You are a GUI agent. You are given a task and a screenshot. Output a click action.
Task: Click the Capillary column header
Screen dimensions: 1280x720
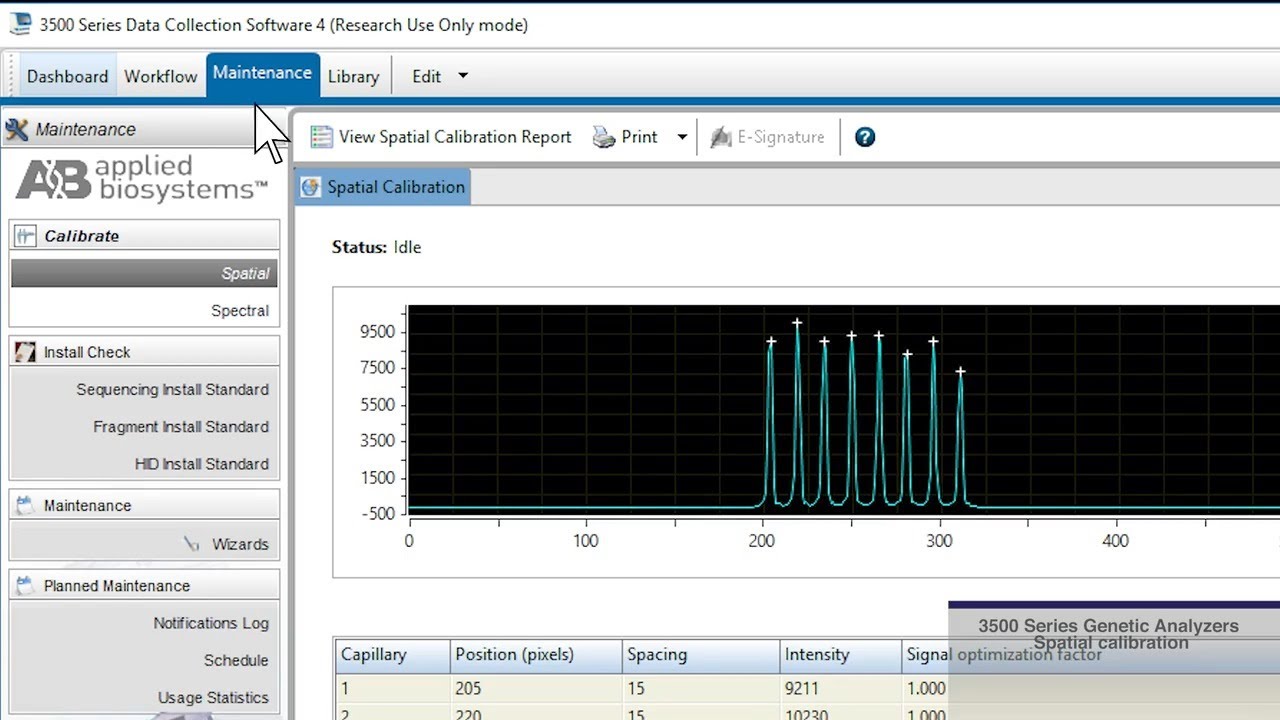(392, 655)
